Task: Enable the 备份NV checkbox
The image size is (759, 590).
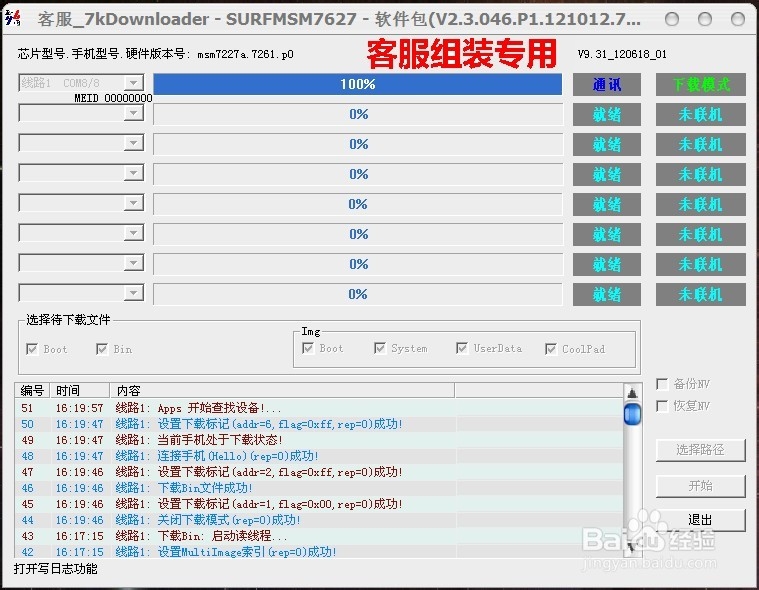Action: (662, 384)
